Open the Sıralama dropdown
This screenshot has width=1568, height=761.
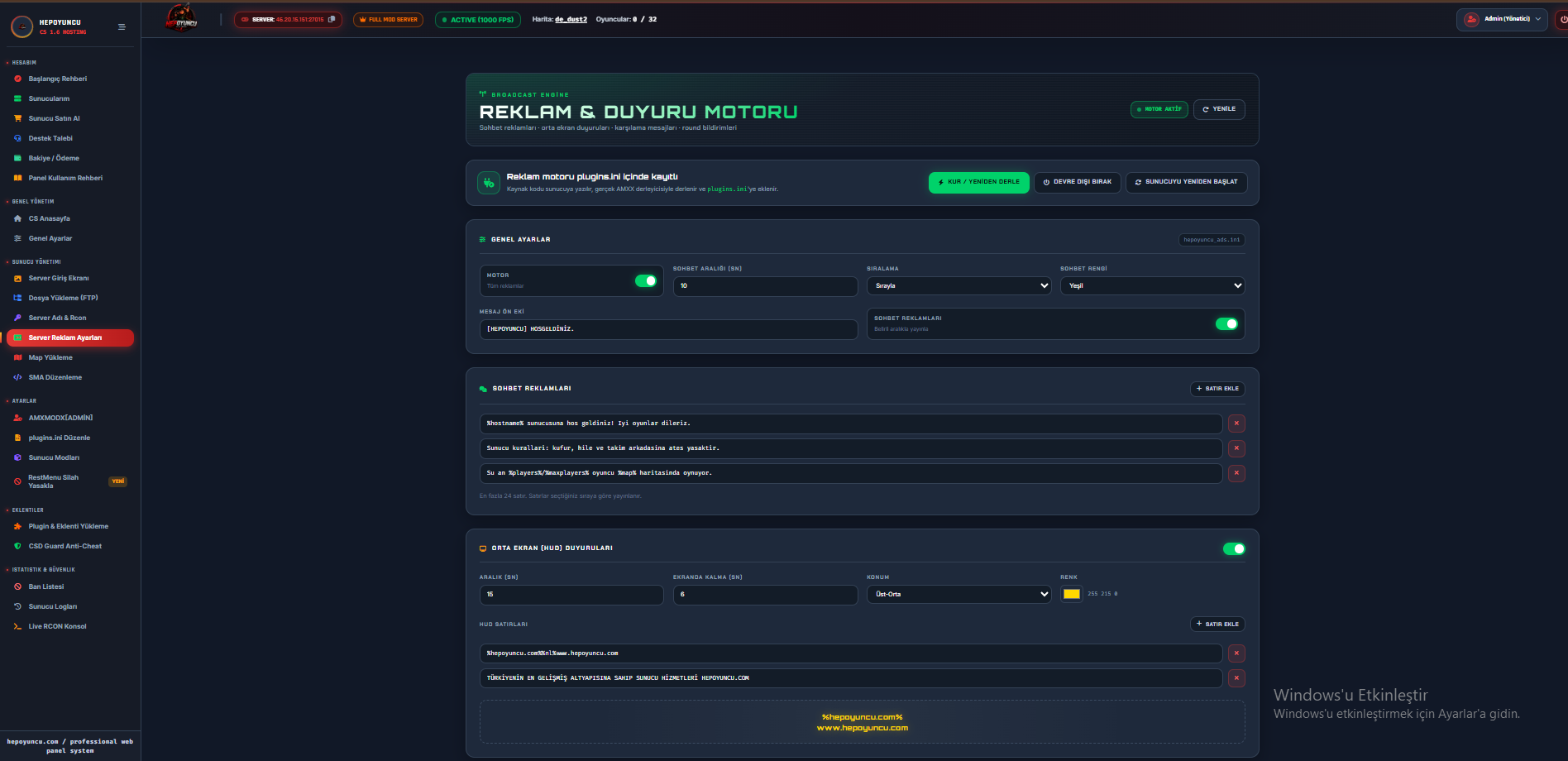coord(959,286)
